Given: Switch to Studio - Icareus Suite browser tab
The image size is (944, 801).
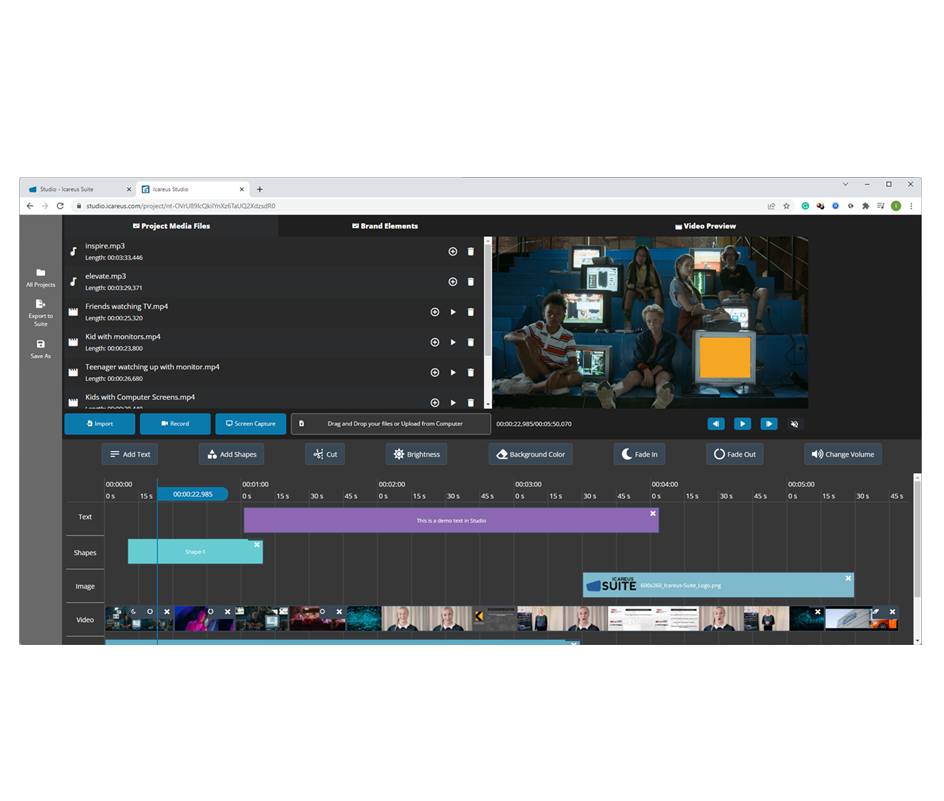Looking at the screenshot, I should pos(79,189).
